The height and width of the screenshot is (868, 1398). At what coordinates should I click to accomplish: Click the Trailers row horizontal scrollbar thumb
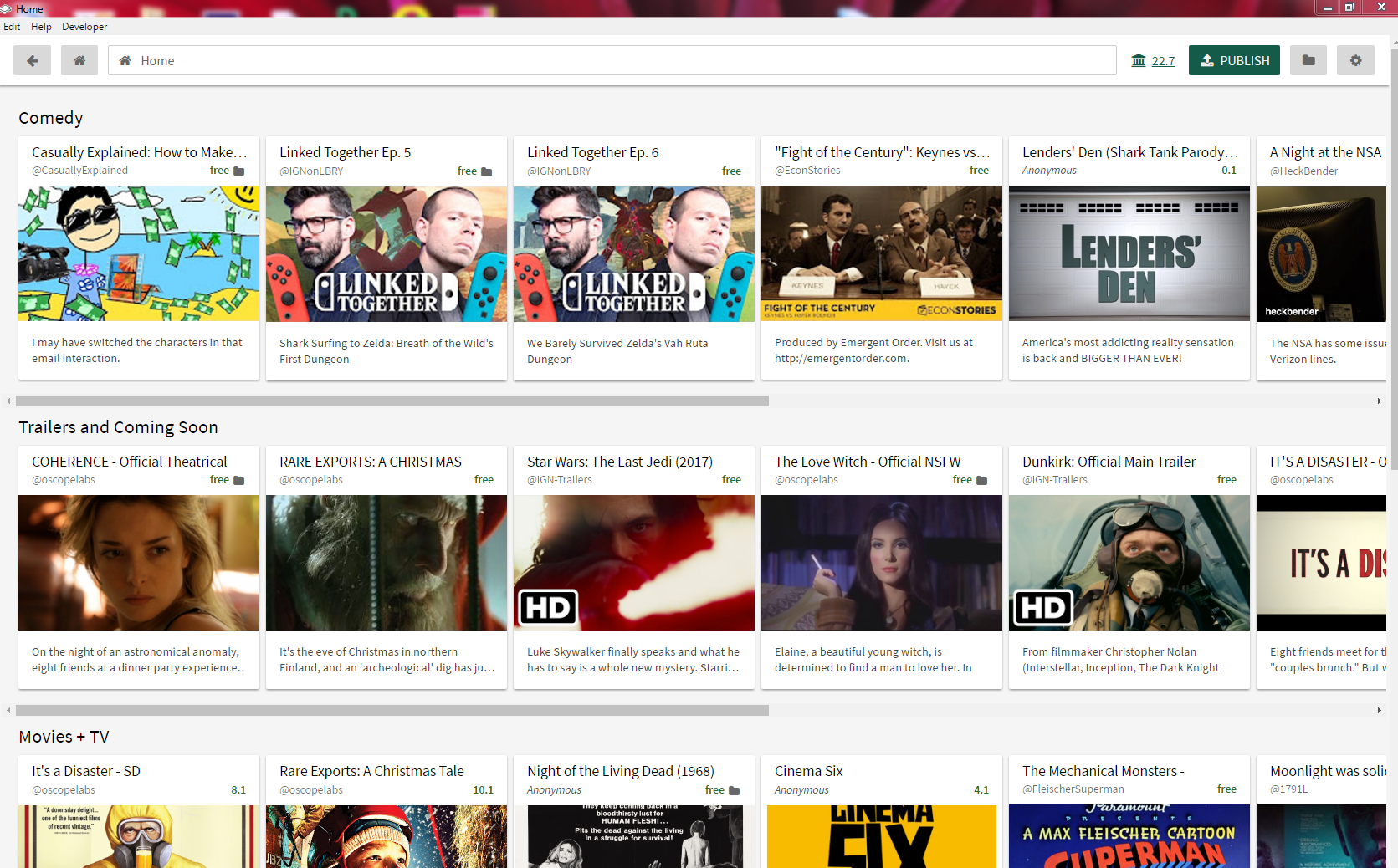coord(392,711)
